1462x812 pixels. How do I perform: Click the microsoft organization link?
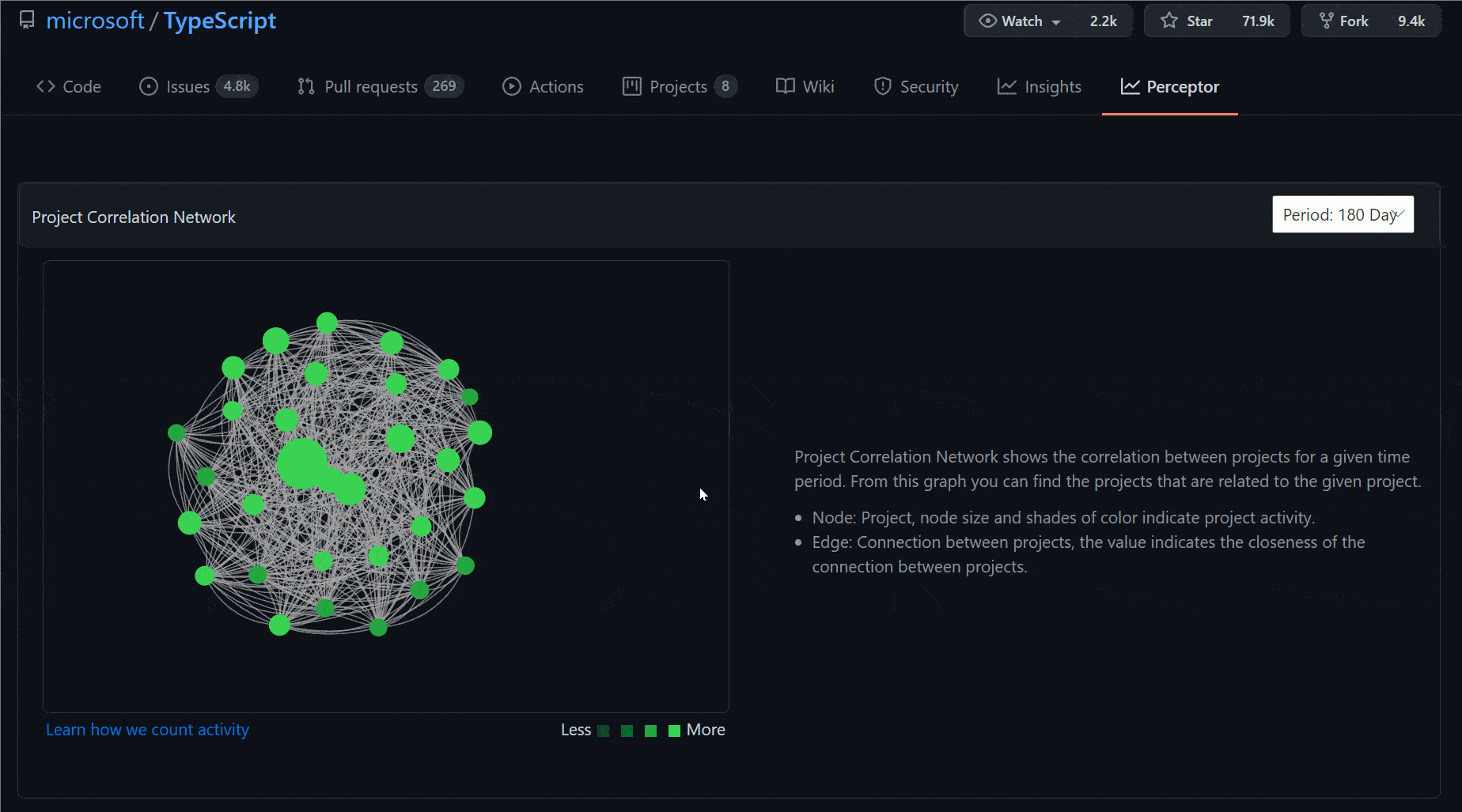pos(95,20)
